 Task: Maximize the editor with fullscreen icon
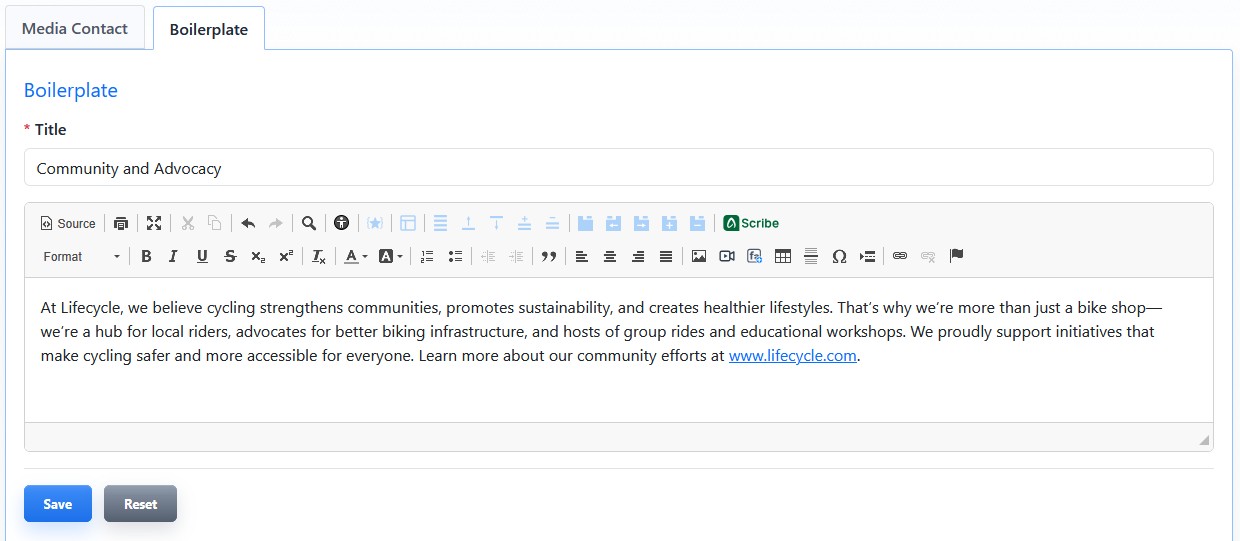click(x=153, y=223)
